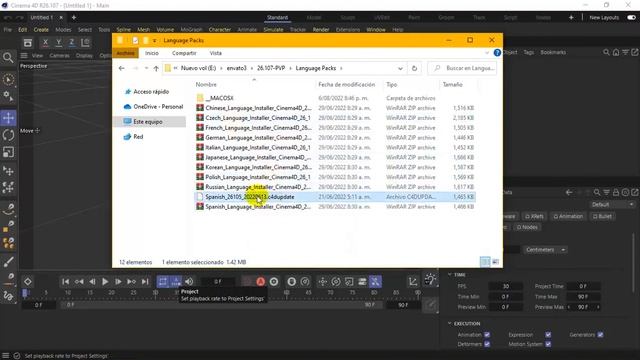Toggle the Position key icon in timeline bar
This screenshot has height=360, width=640.
click(322, 282)
